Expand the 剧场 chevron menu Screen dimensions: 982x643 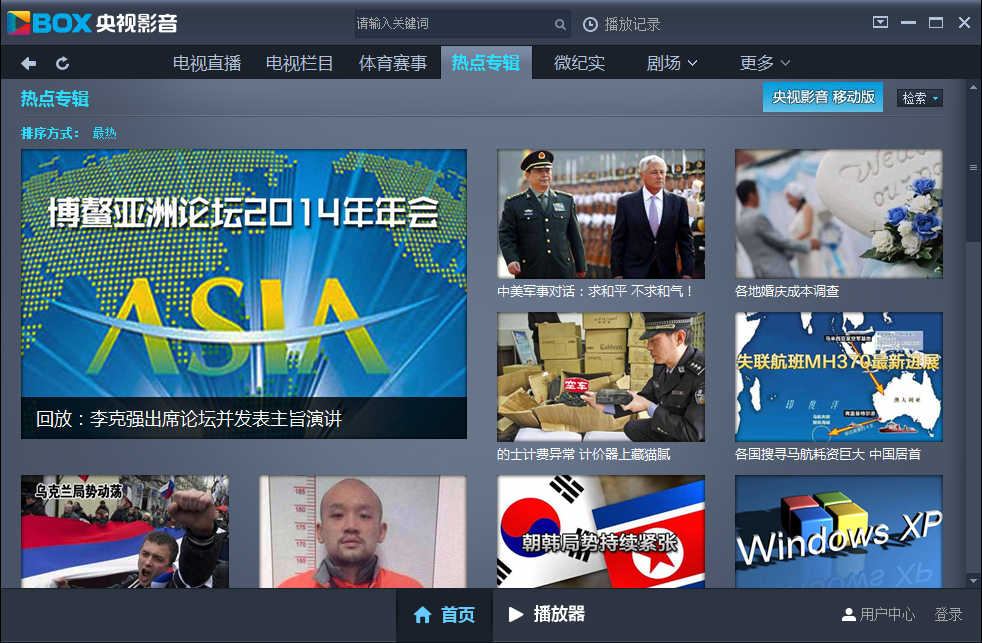694,62
